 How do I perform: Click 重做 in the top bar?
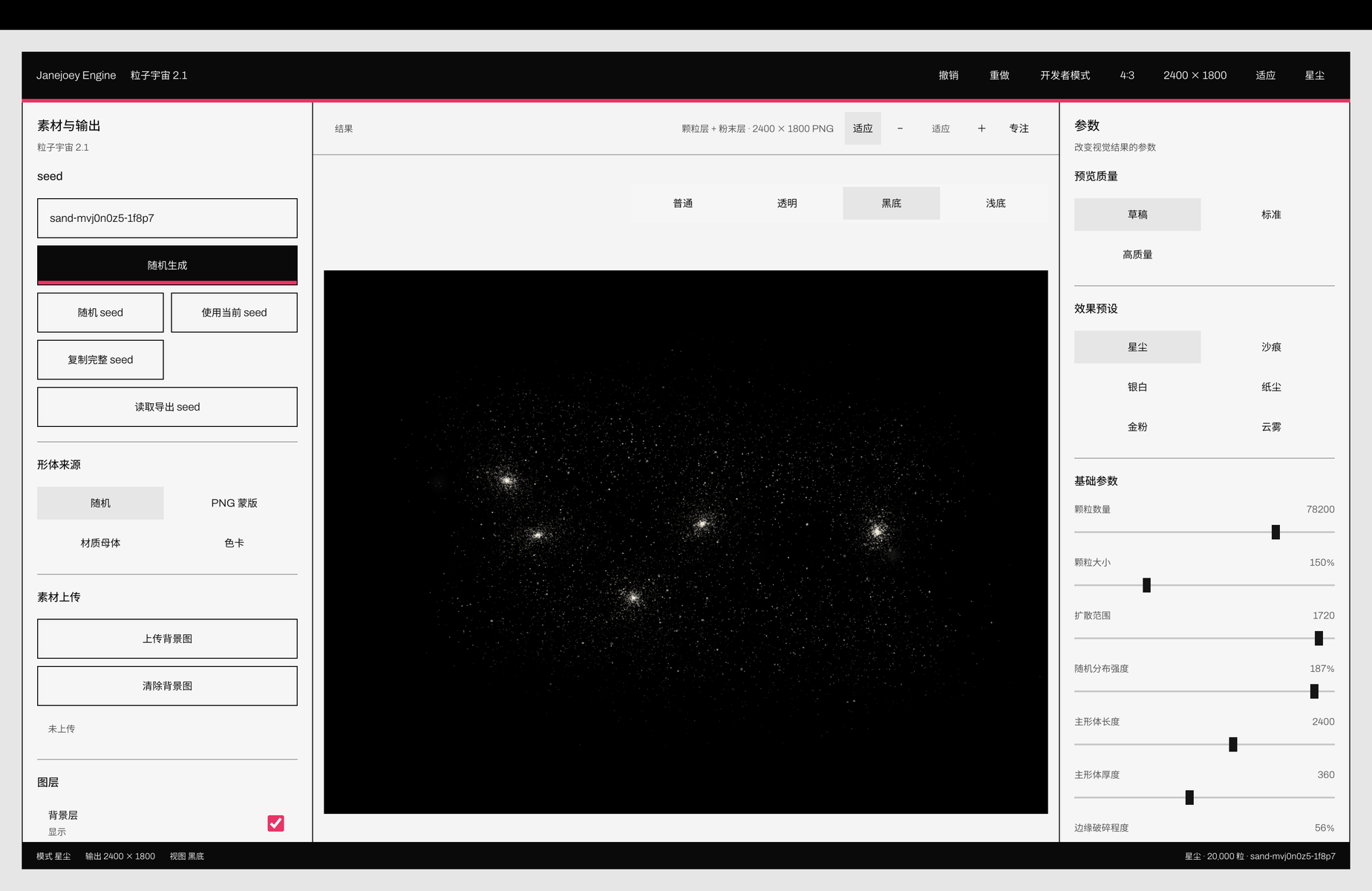(x=999, y=76)
